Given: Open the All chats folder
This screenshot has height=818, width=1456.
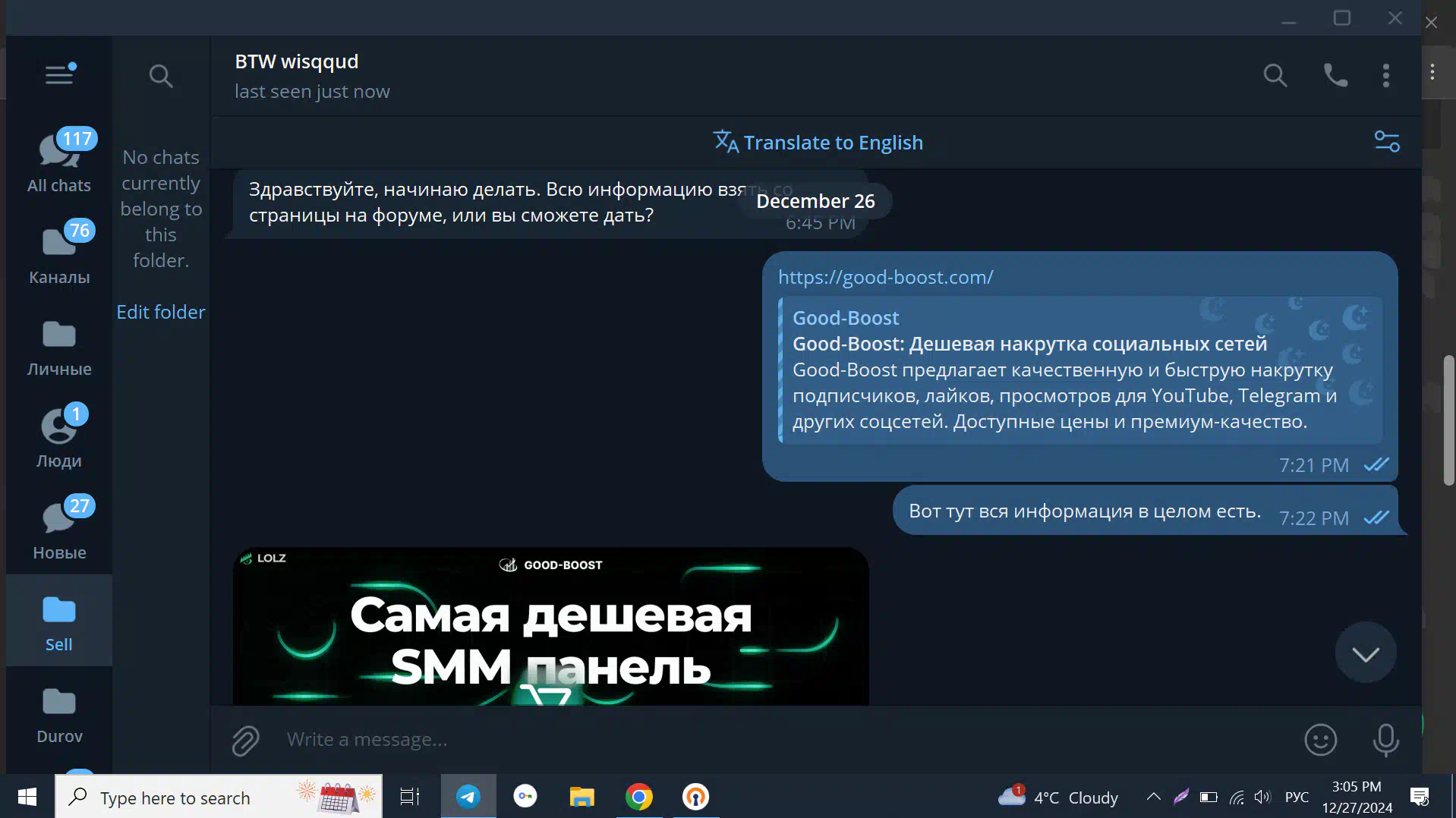Looking at the screenshot, I should coord(59,161).
